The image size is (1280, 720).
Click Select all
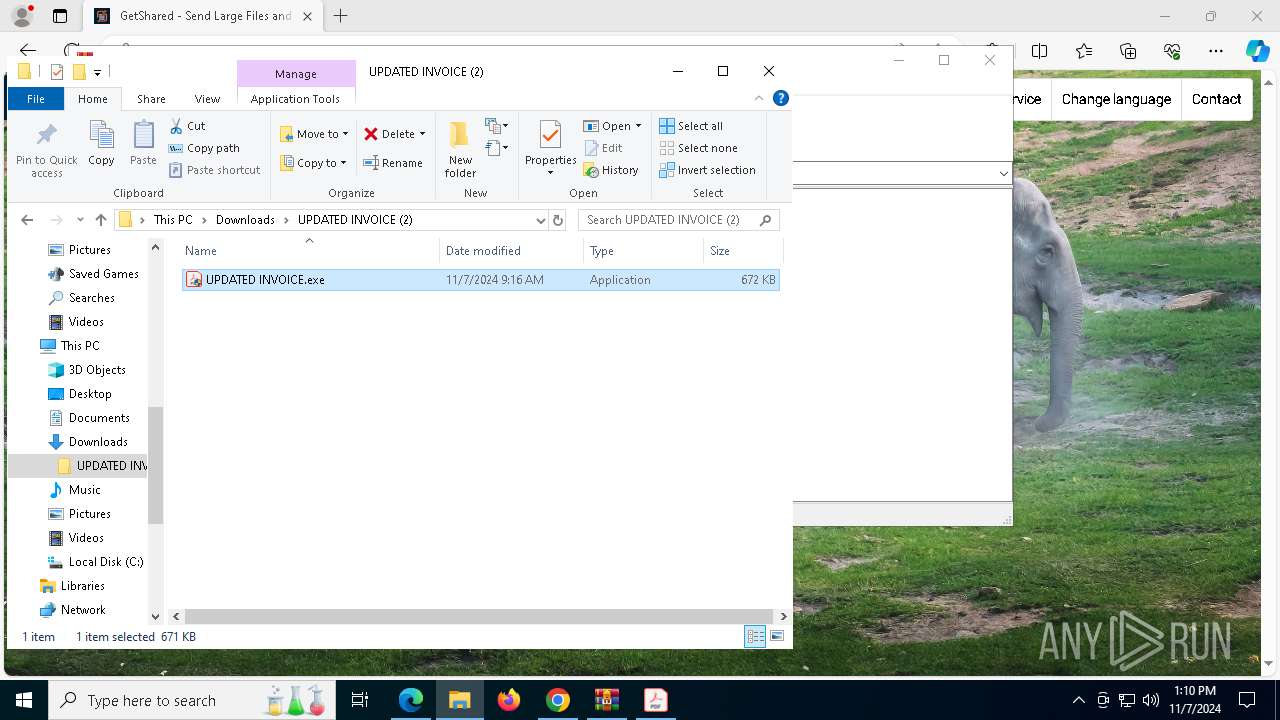click(690, 126)
